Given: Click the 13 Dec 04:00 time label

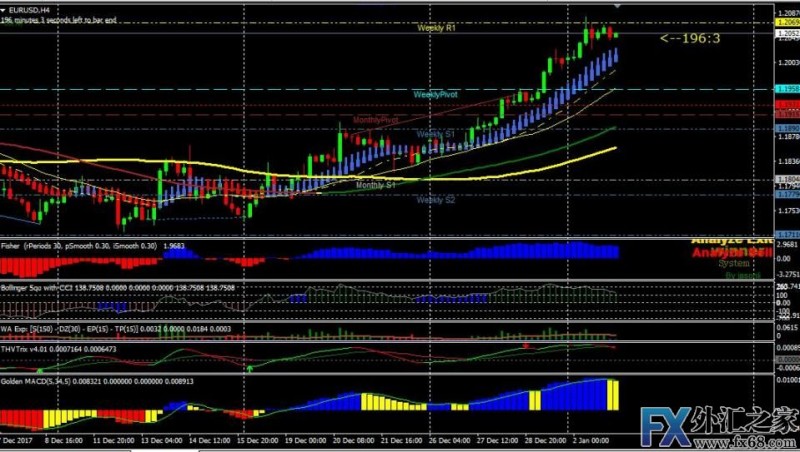Looking at the screenshot, I should click(x=161, y=441).
